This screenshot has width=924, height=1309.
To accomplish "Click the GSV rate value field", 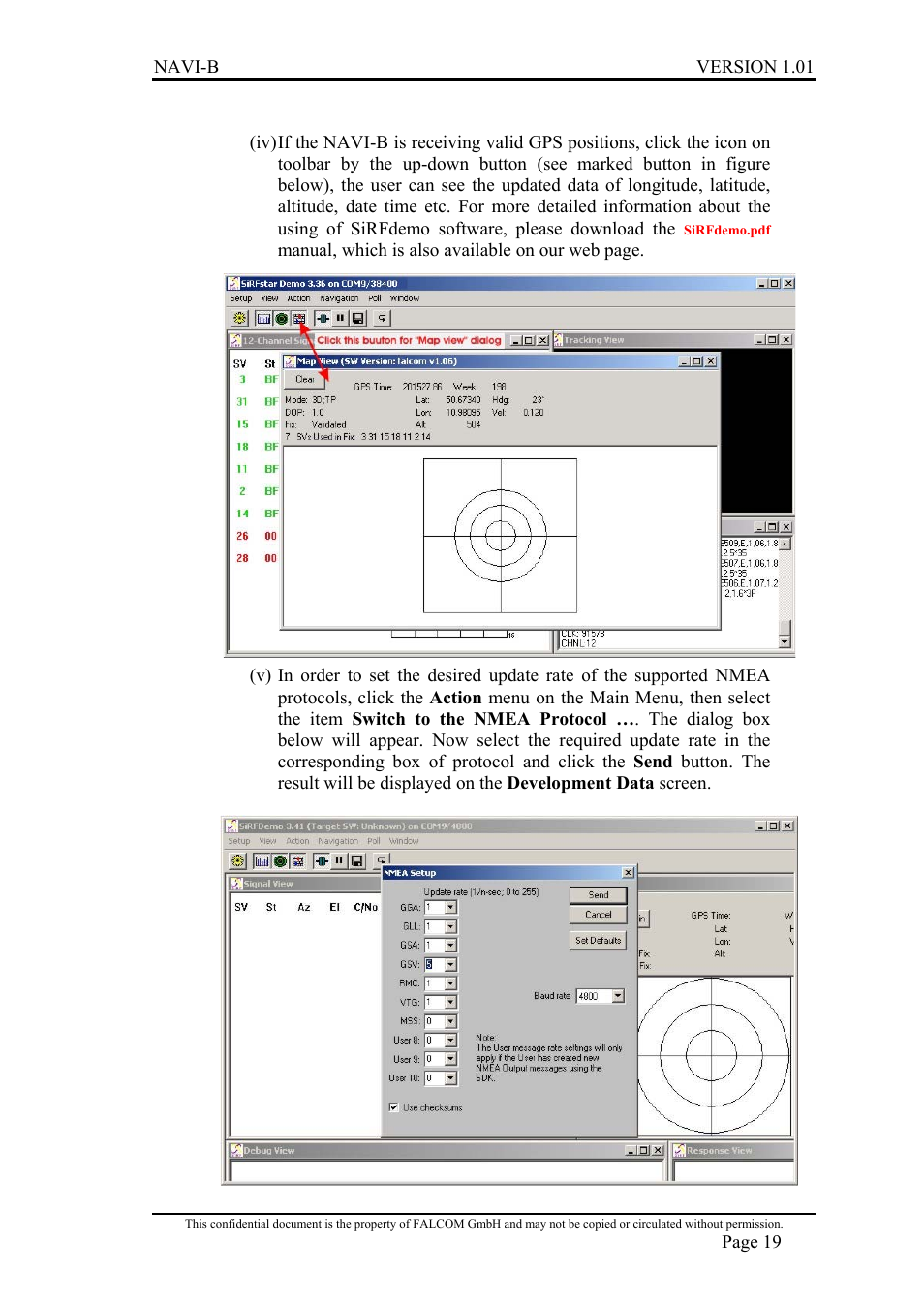I will (435, 964).
